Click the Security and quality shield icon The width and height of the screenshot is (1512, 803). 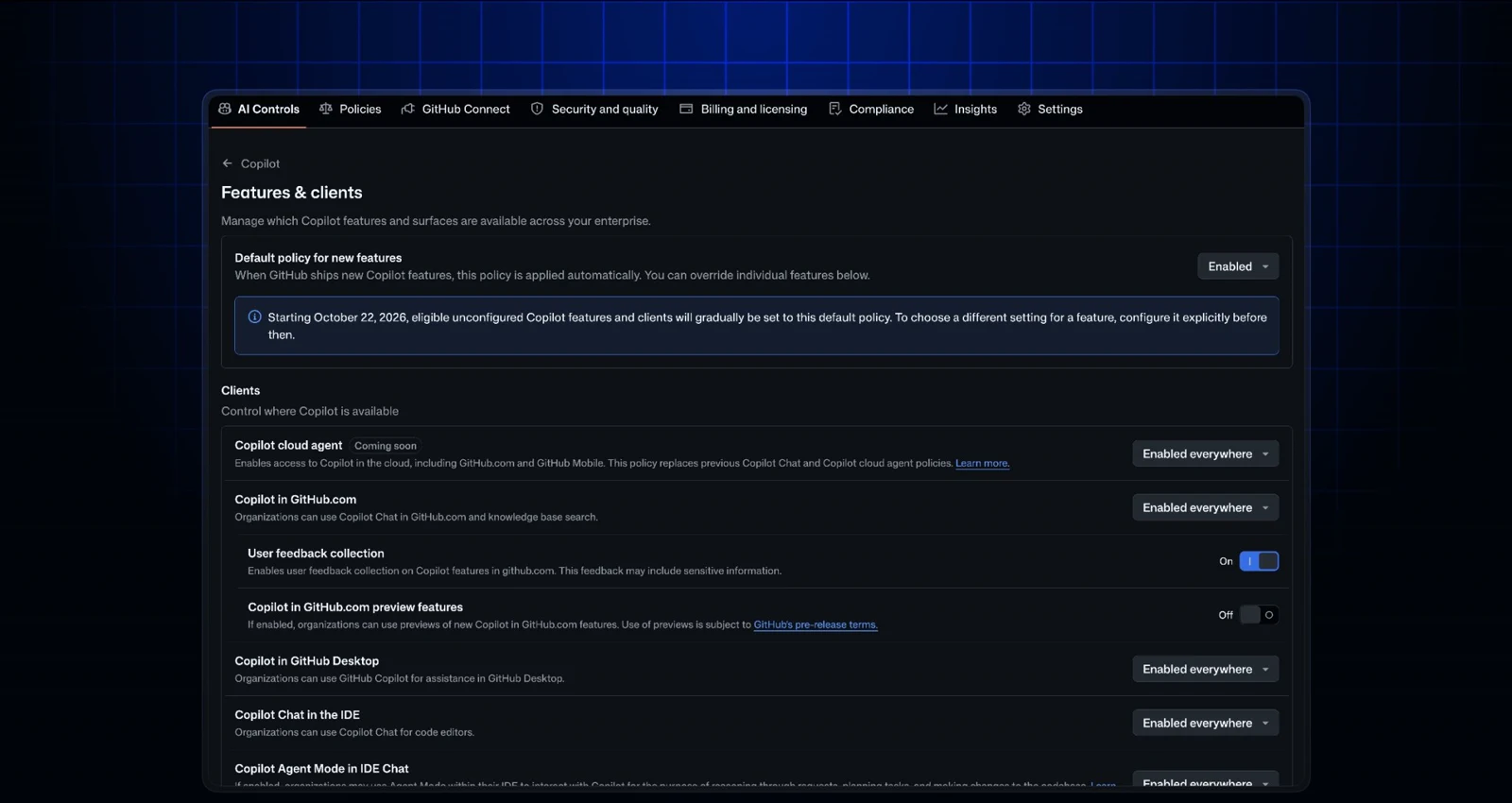pyautogui.click(x=537, y=109)
